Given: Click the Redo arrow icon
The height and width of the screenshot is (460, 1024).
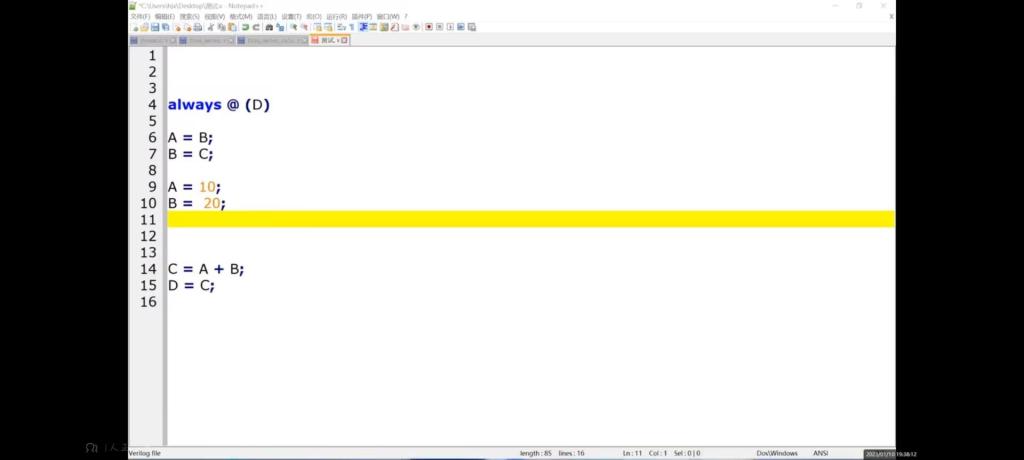Looking at the screenshot, I should (x=255, y=27).
